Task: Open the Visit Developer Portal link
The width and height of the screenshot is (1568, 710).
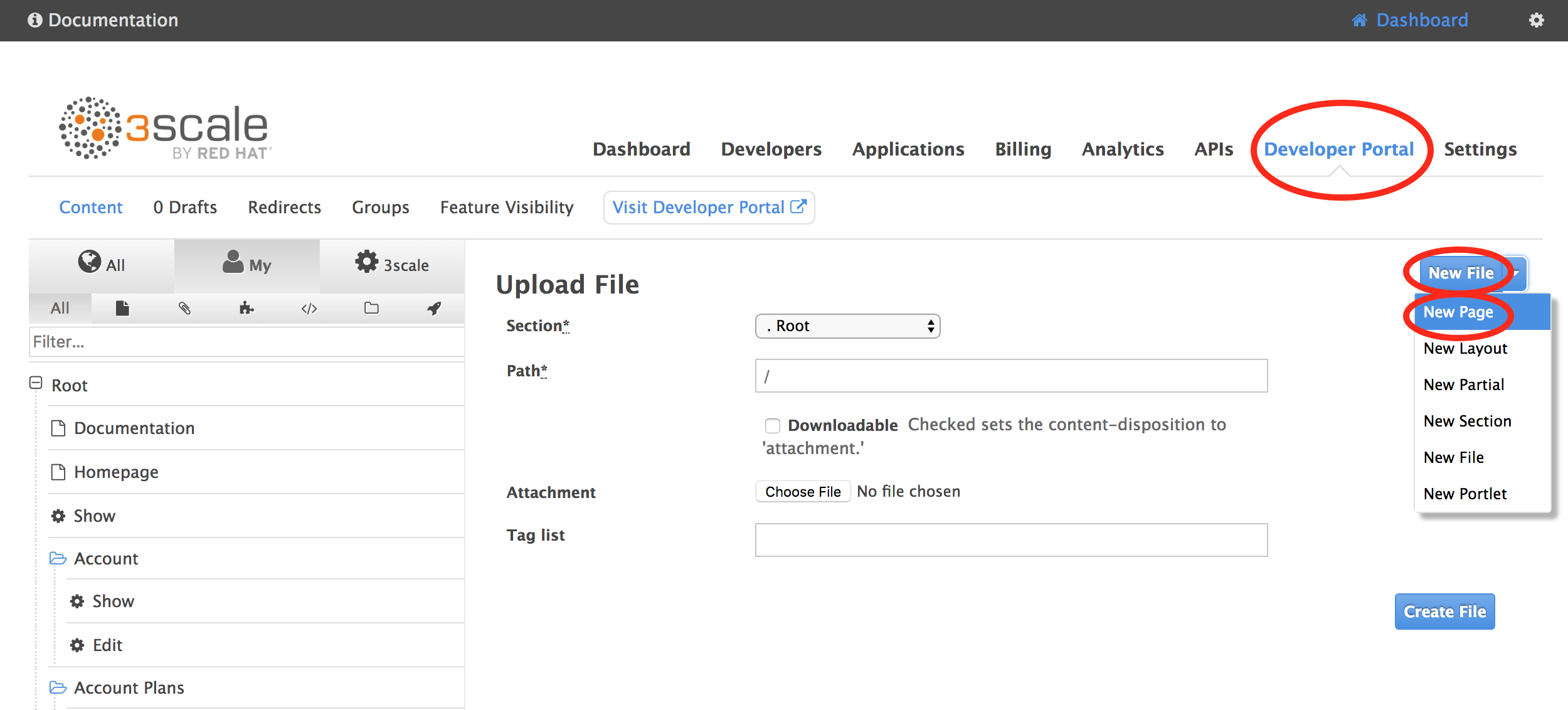Action: pos(709,208)
